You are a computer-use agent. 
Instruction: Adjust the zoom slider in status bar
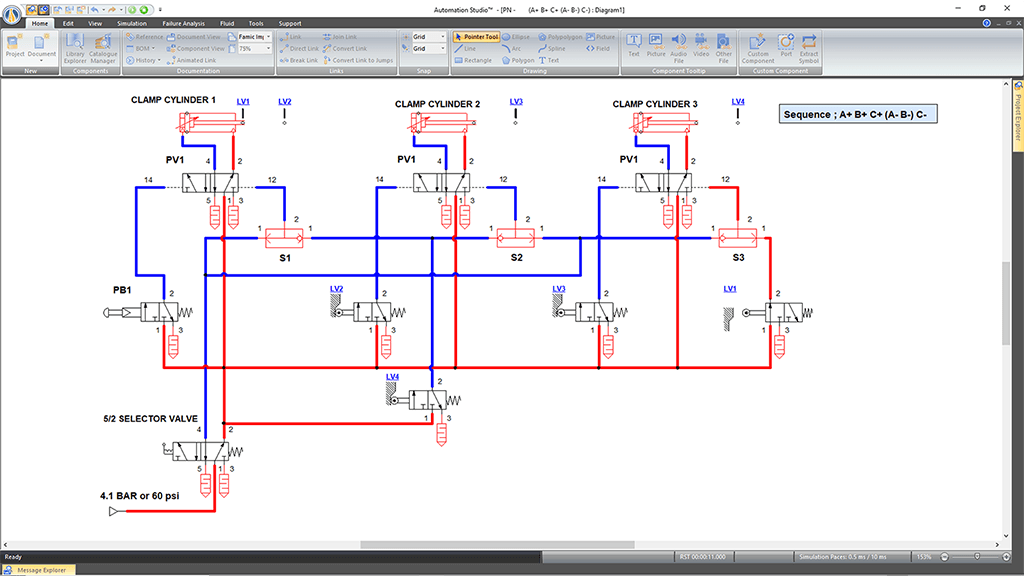tap(977, 557)
